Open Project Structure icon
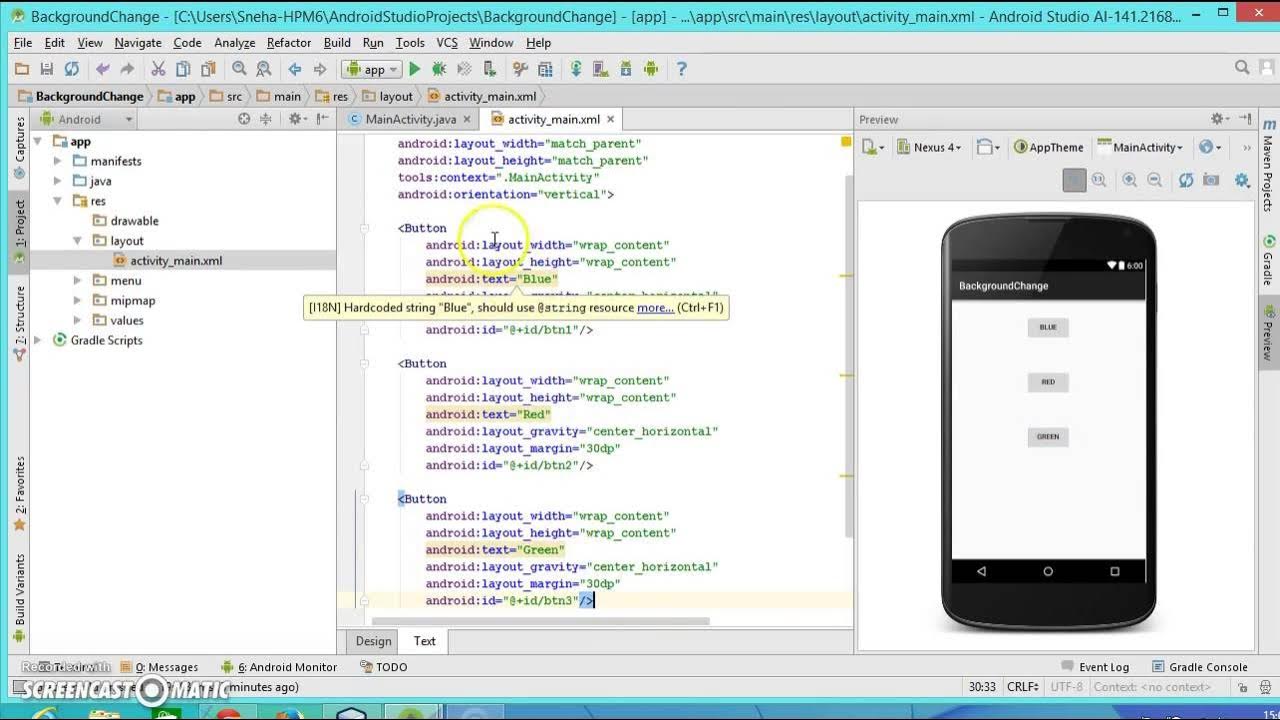Viewport: 1280px width, 720px height. click(x=545, y=69)
